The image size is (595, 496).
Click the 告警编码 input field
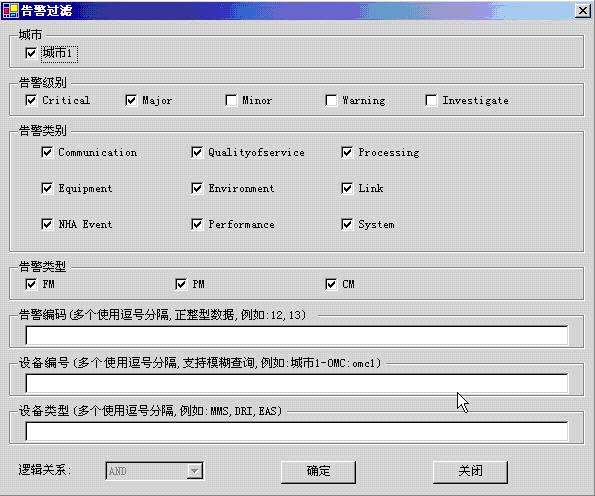click(297, 335)
